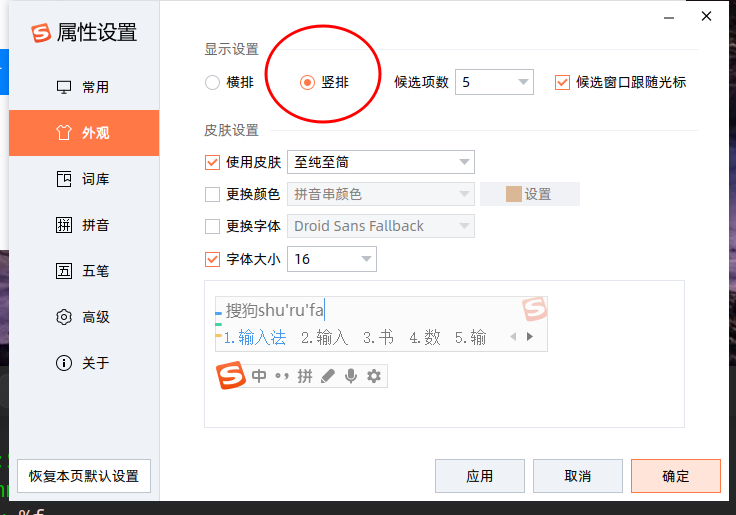Click the previous page arrow in candidate preview
The width and height of the screenshot is (736, 515).
tap(514, 337)
